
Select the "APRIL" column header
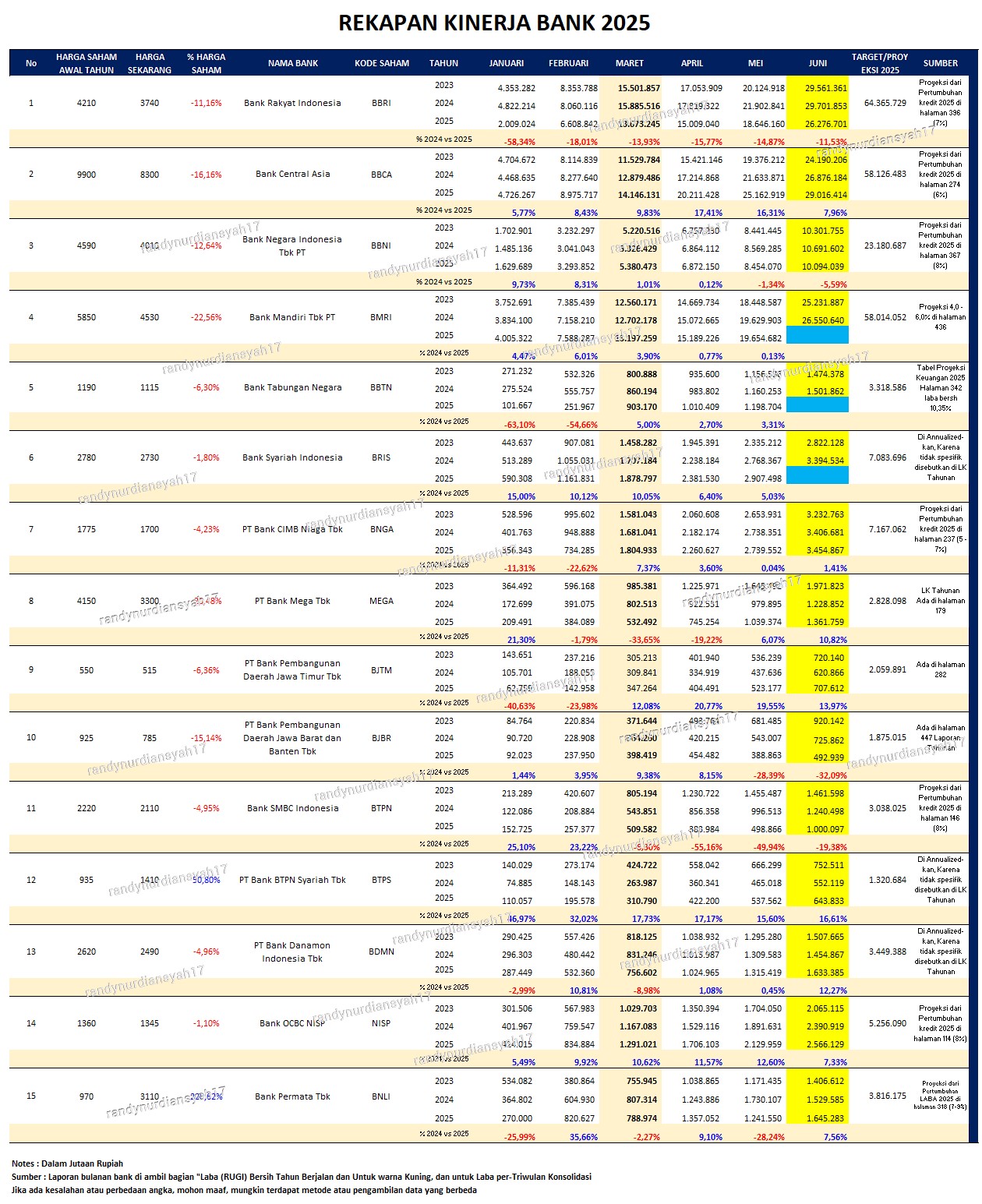692,63
